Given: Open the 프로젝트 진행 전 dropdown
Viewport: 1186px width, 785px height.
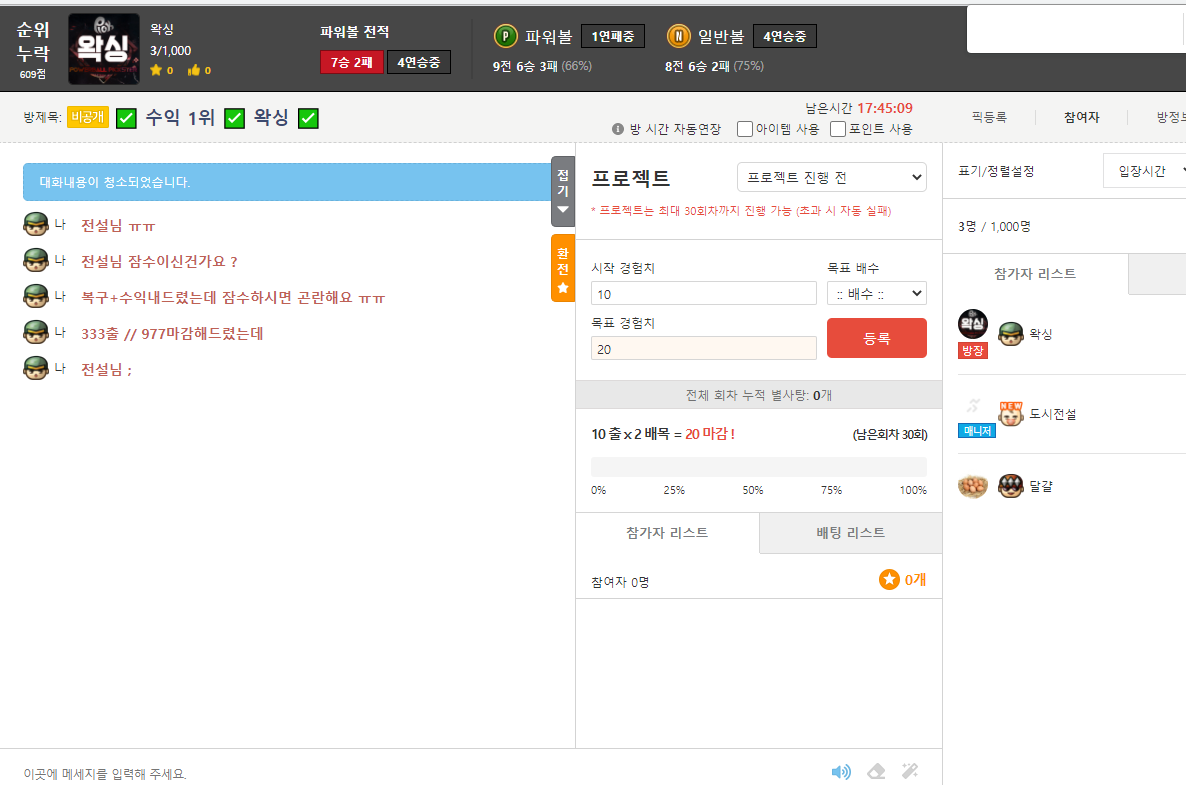Looking at the screenshot, I should coord(832,177).
